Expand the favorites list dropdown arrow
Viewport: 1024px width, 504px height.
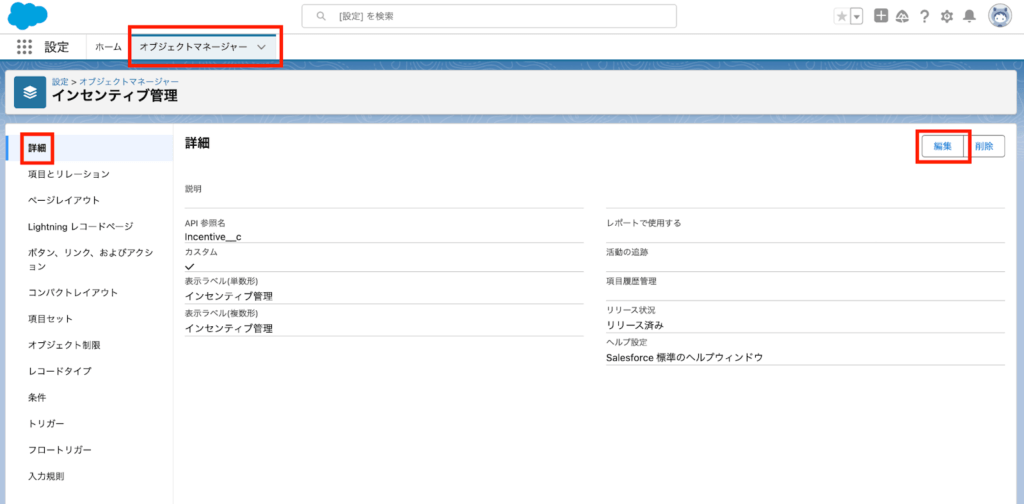click(x=856, y=16)
